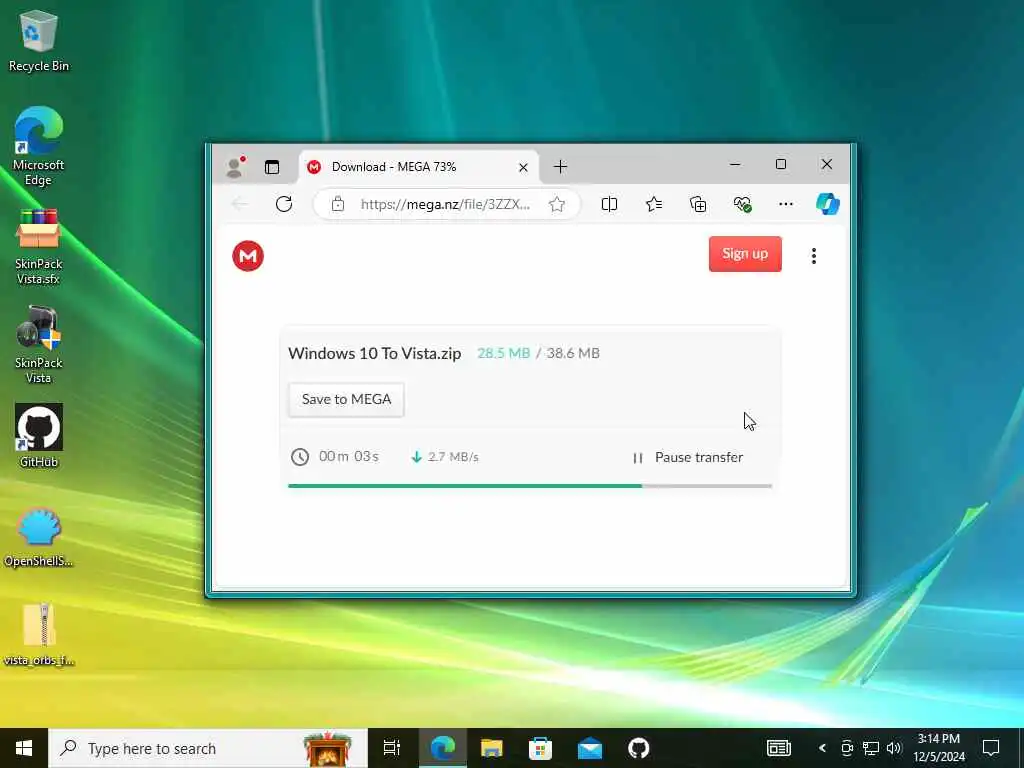Click the download progress bar

coord(530,486)
